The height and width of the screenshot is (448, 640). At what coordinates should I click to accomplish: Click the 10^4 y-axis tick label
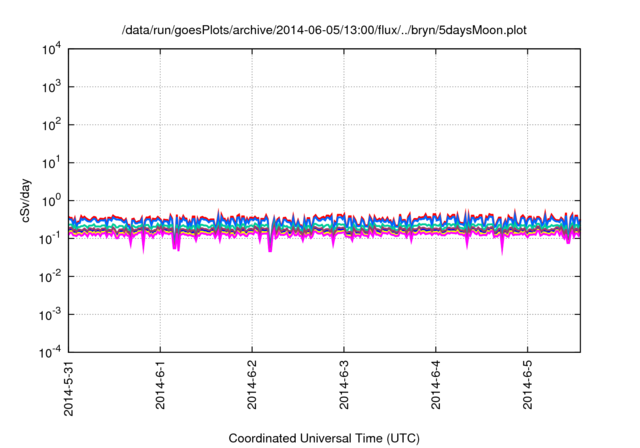(x=51, y=49)
